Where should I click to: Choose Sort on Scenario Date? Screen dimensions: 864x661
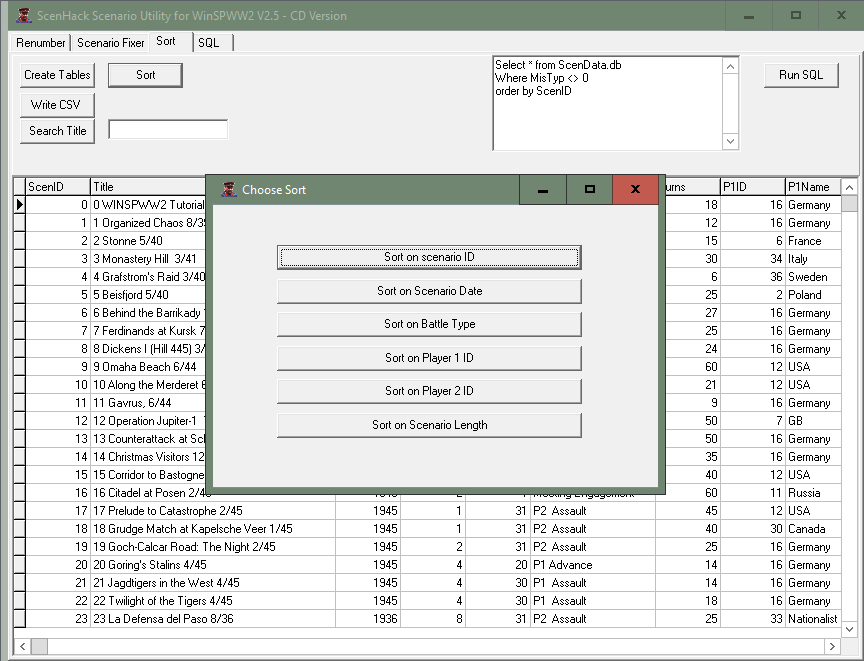(429, 291)
